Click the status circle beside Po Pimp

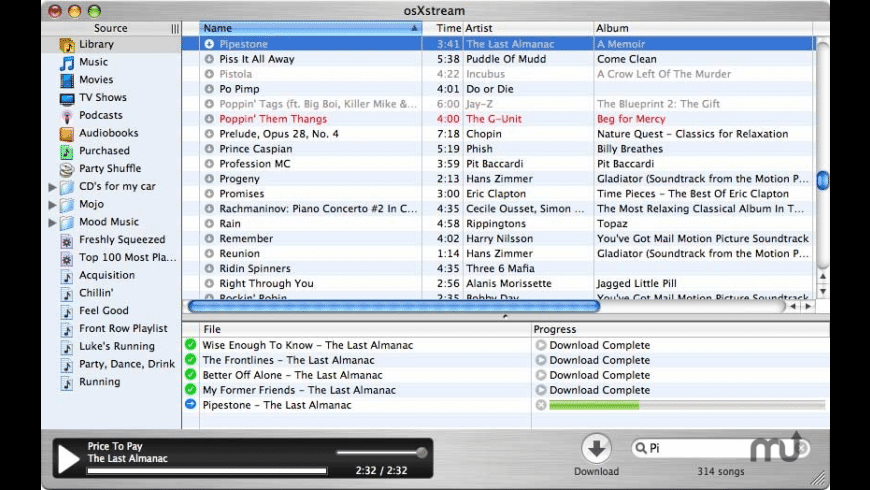coord(209,89)
